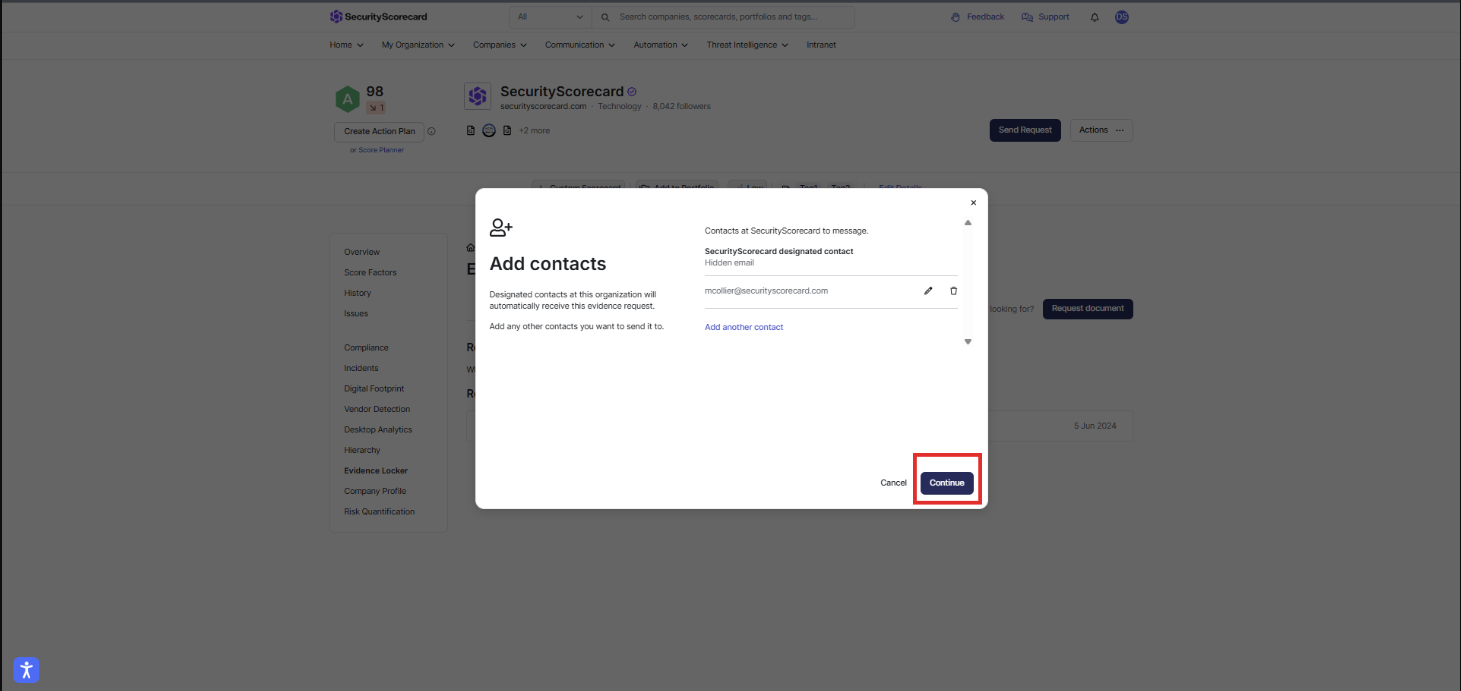Click the 8,042 followers text

click(682, 106)
